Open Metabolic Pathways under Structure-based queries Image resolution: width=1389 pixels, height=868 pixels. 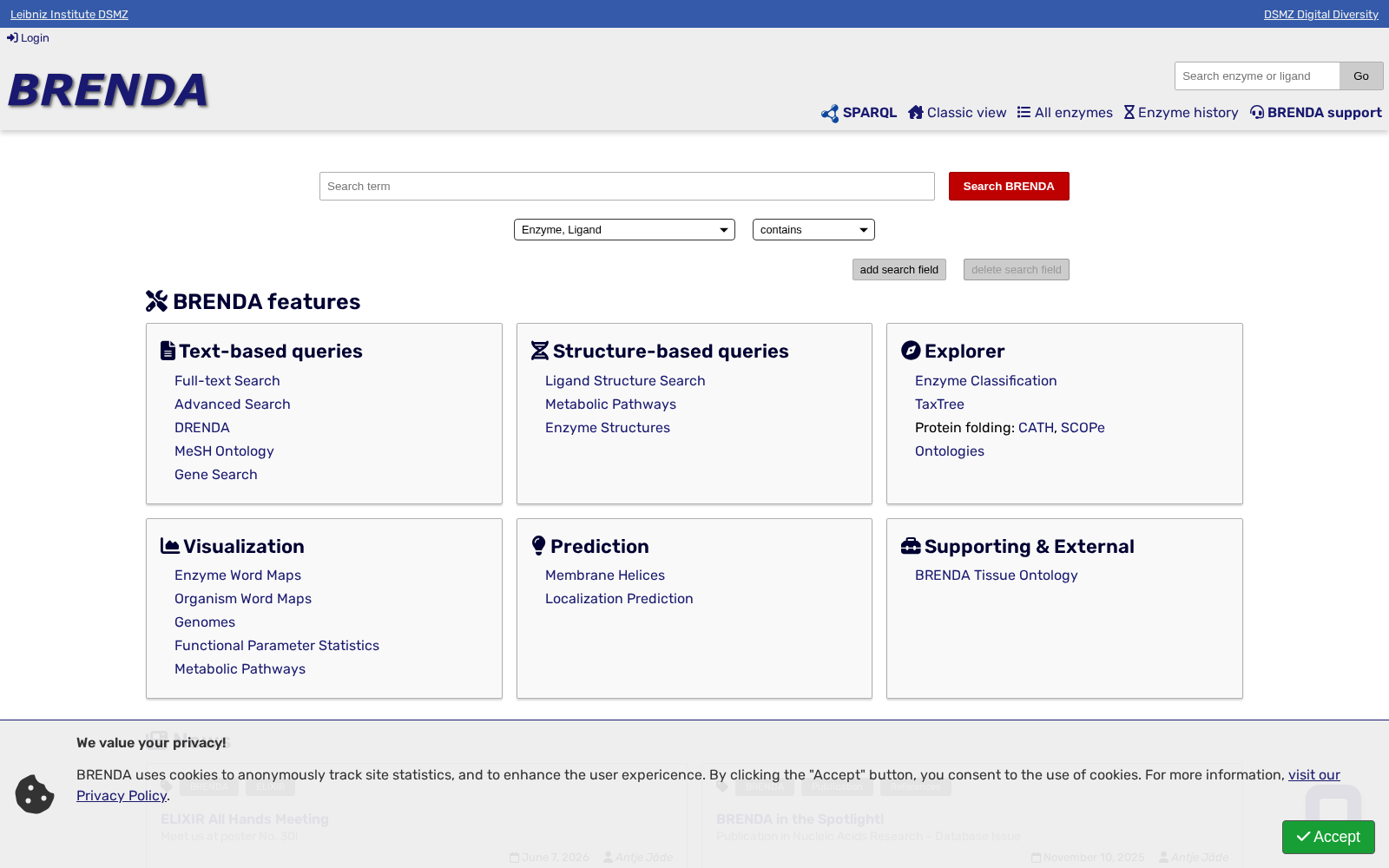point(610,404)
